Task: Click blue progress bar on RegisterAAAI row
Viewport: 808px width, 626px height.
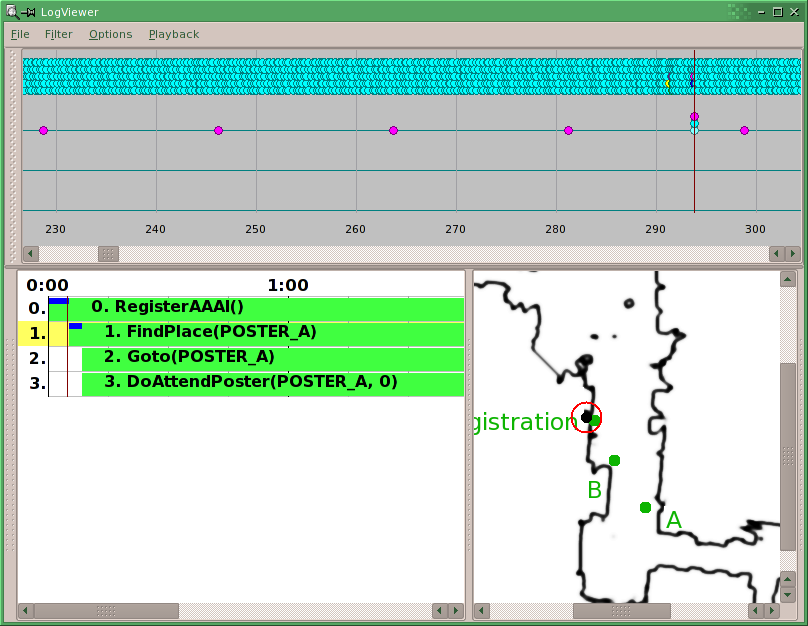Action: tap(58, 301)
